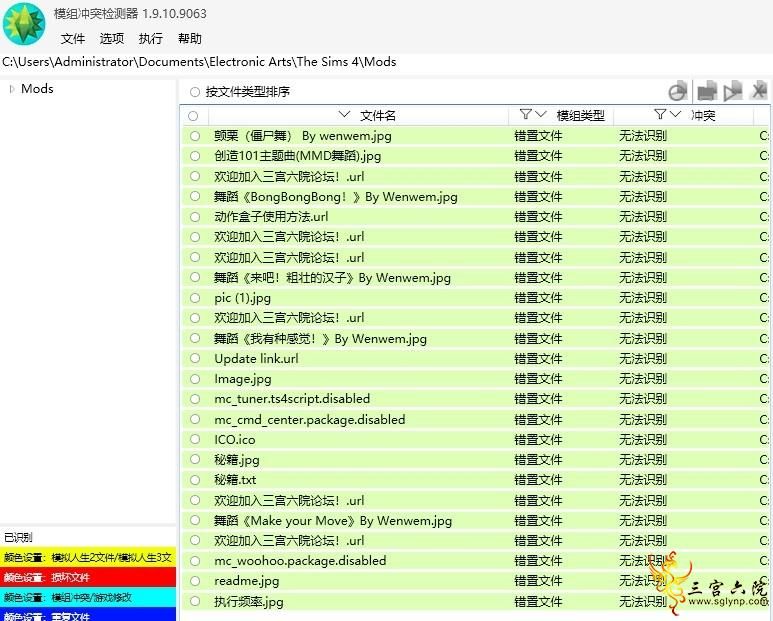
Task: Open the 模组类型 column dropdown chevron
Action: (541, 114)
